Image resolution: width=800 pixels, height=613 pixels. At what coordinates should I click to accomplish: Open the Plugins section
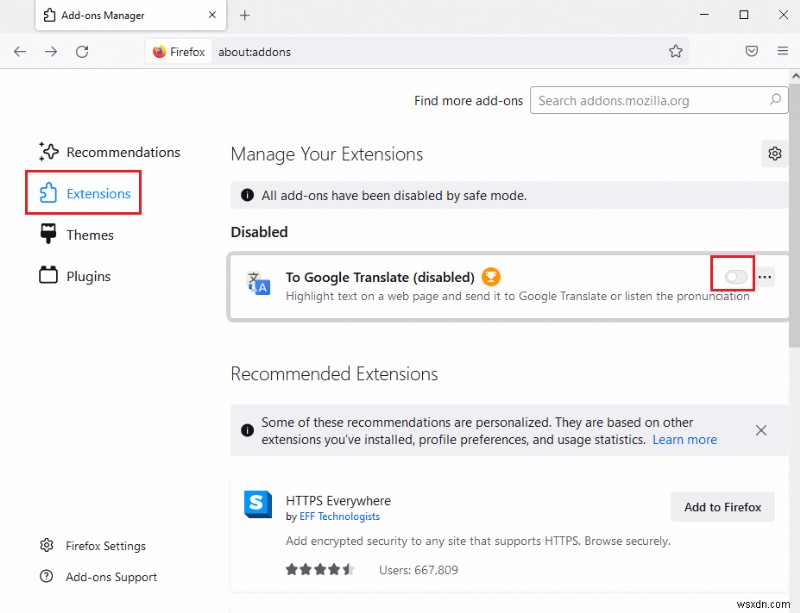pos(87,275)
